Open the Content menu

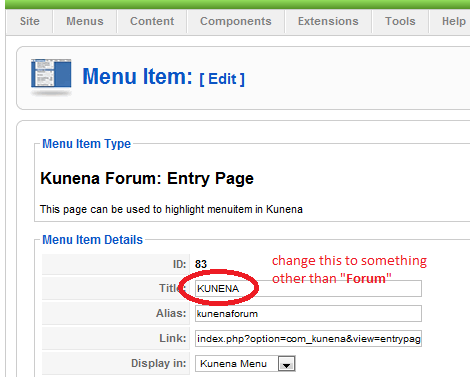(x=152, y=21)
